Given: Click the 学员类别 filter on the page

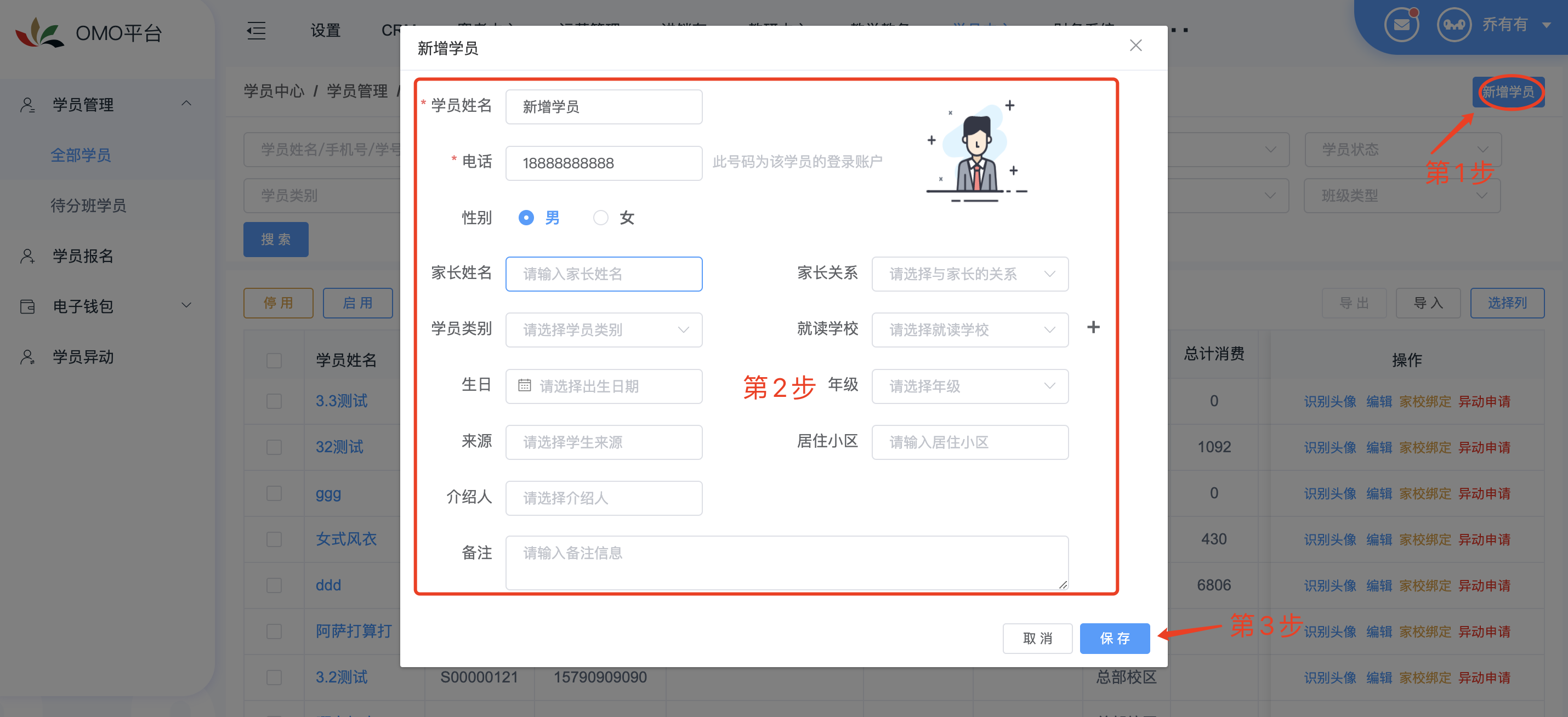Looking at the screenshot, I should tap(322, 195).
